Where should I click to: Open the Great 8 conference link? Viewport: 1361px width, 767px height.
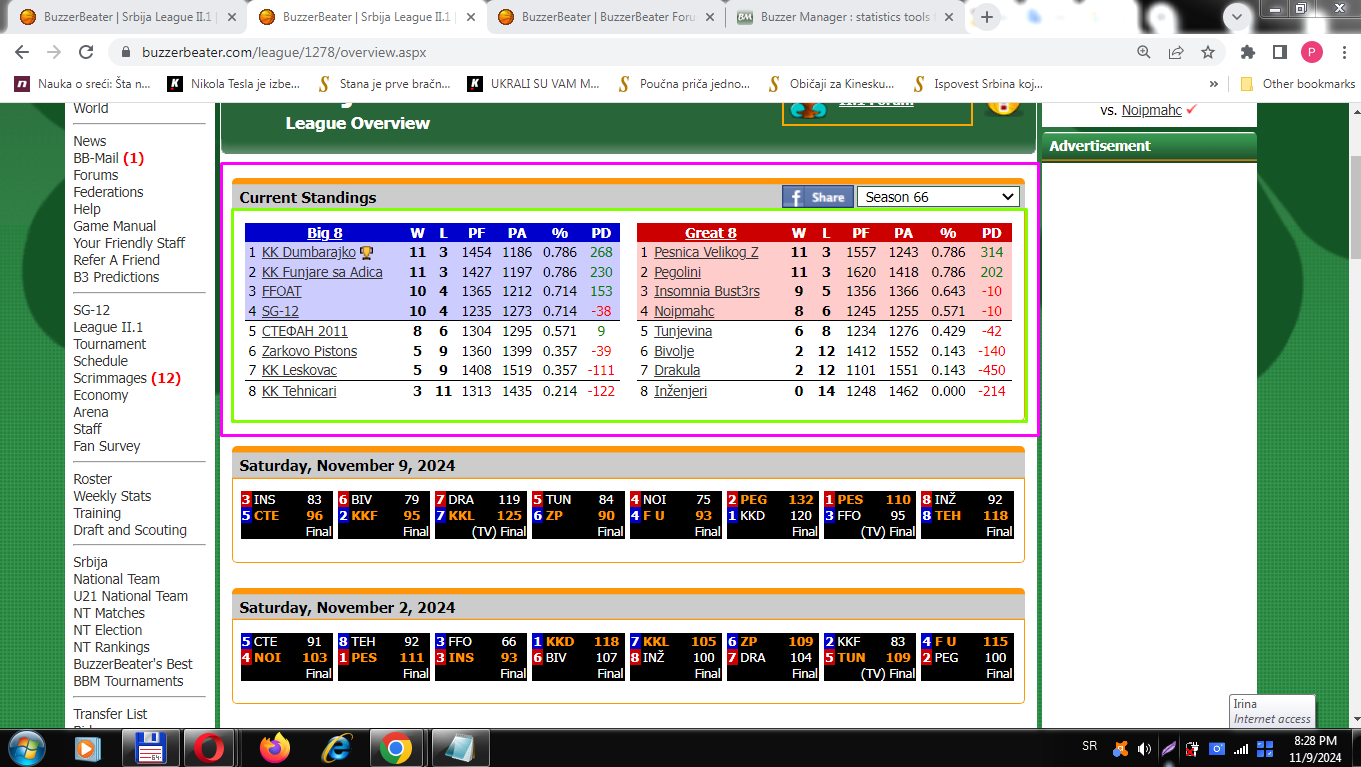(x=711, y=233)
